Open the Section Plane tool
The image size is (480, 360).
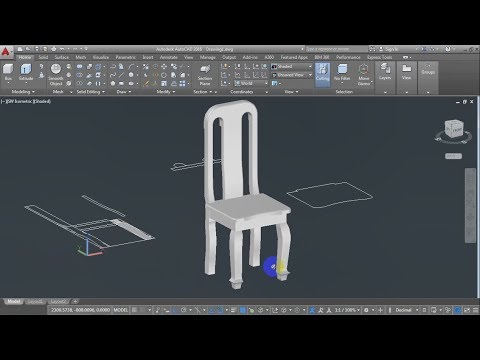(x=205, y=75)
